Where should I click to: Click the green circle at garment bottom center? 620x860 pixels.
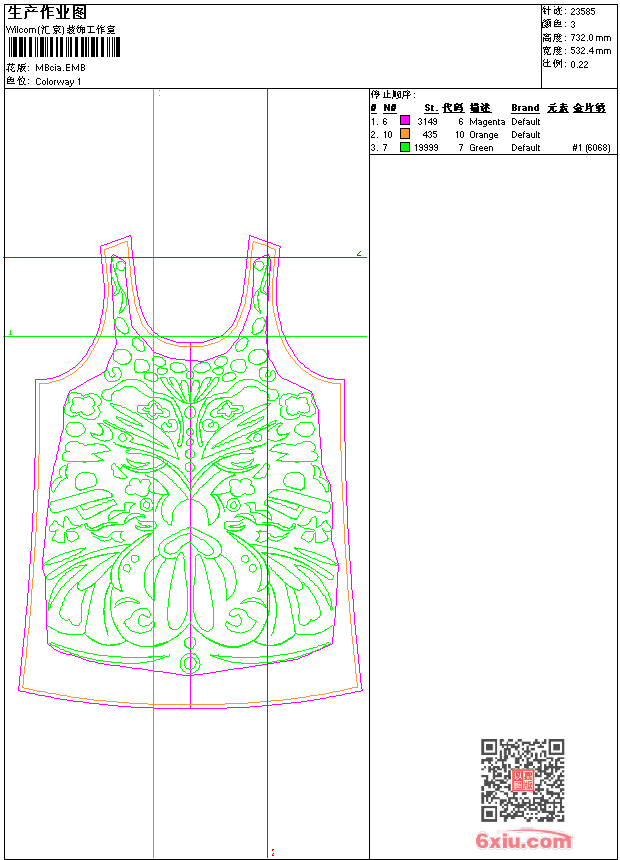click(x=190, y=663)
